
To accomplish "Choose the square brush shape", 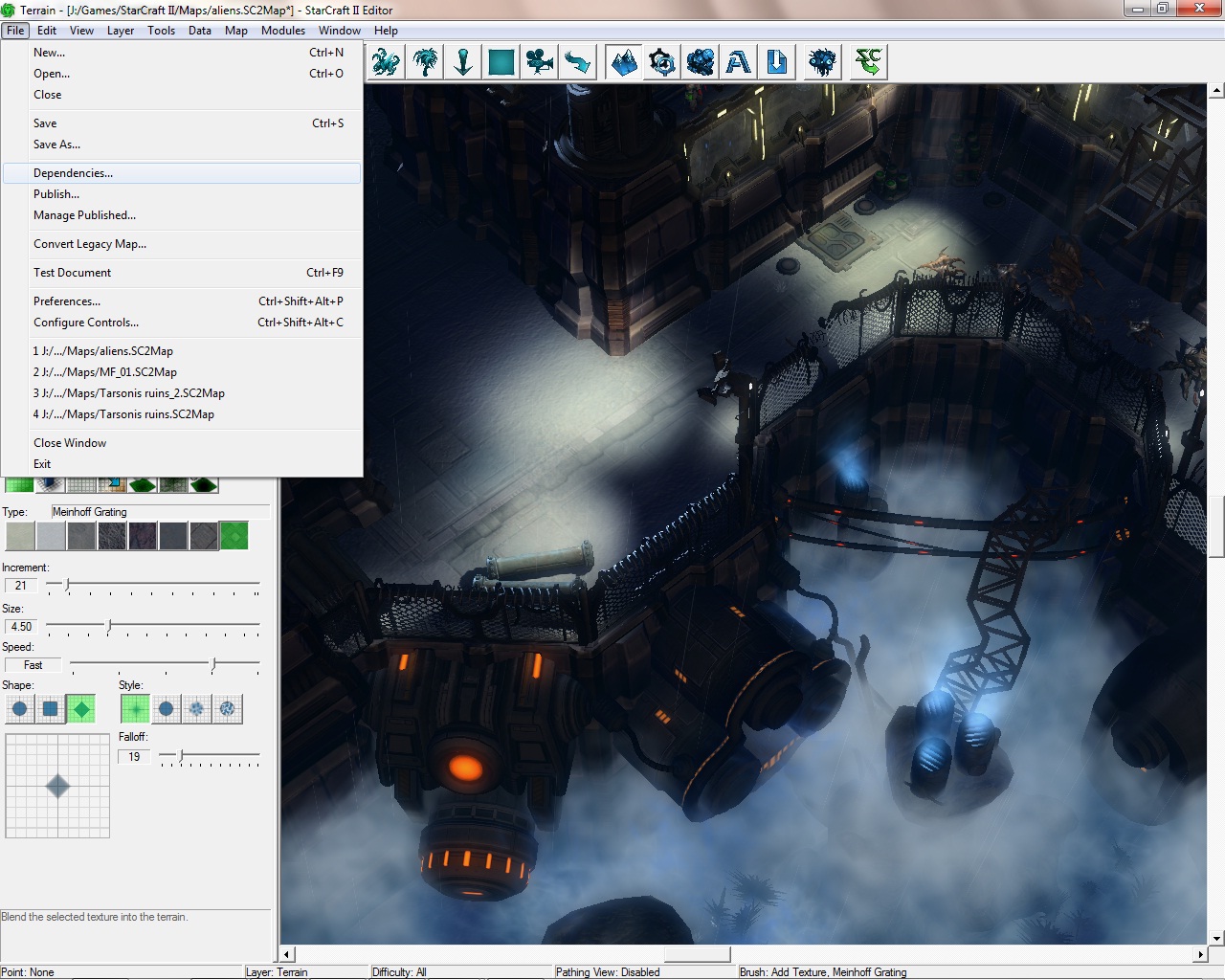I will [x=51, y=709].
